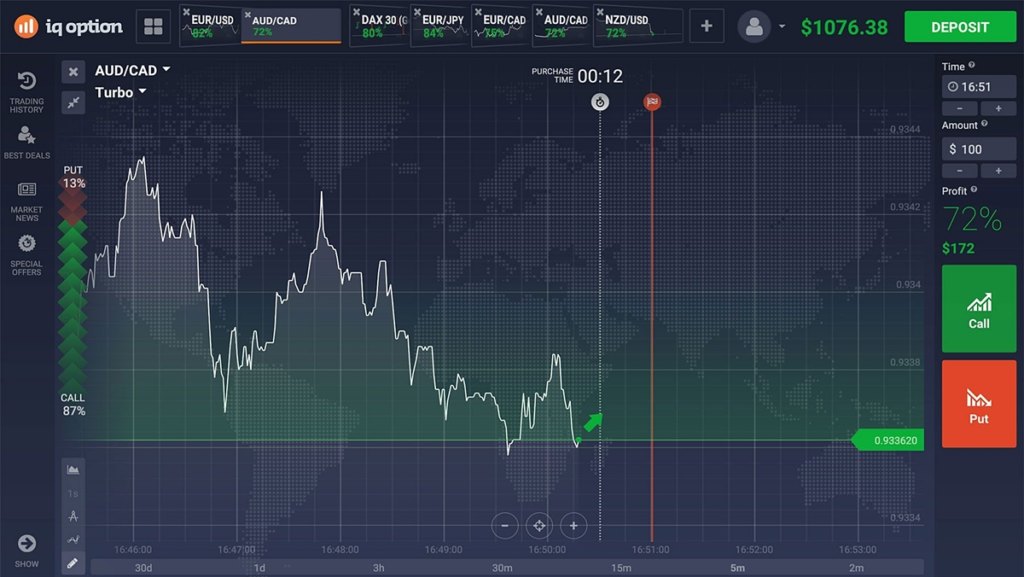
Task: Click the $172 payout value
Action: 958,249
